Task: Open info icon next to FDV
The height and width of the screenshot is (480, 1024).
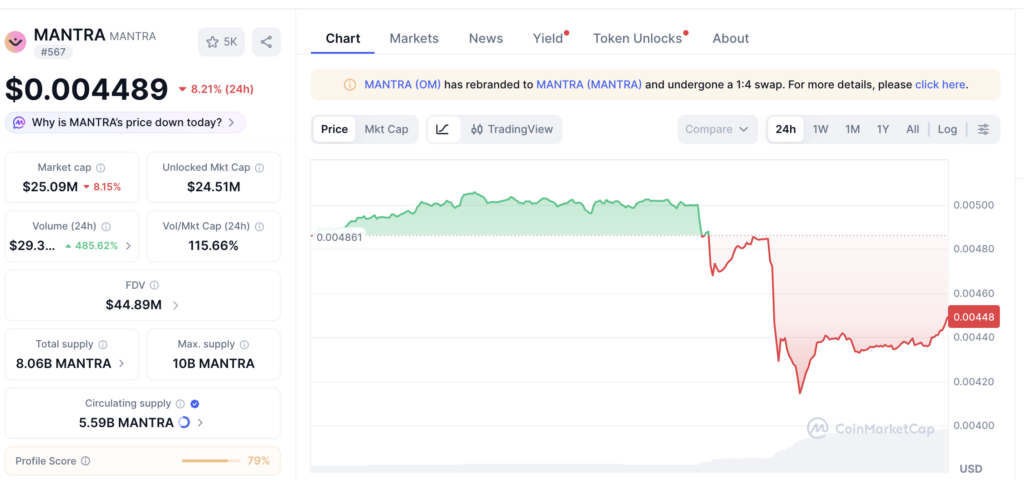Action: (154, 285)
